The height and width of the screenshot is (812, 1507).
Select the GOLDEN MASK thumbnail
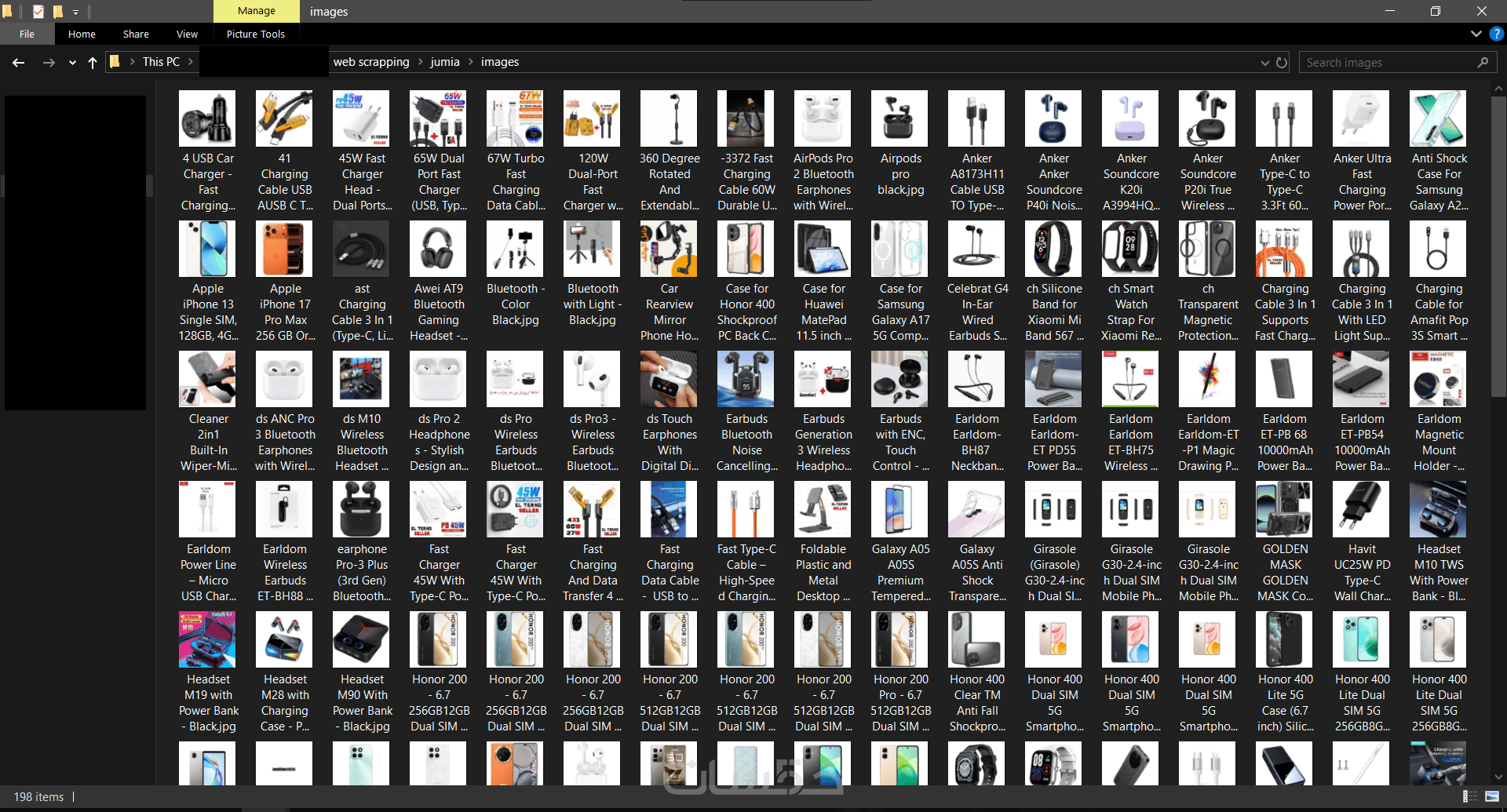pos(1284,509)
